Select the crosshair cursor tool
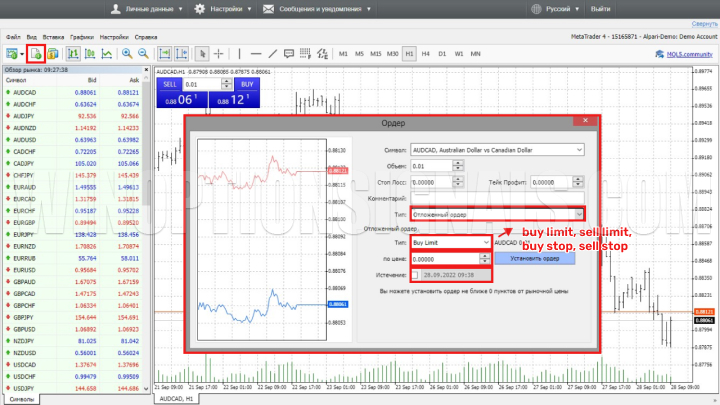720x405 pixels. click(219, 53)
